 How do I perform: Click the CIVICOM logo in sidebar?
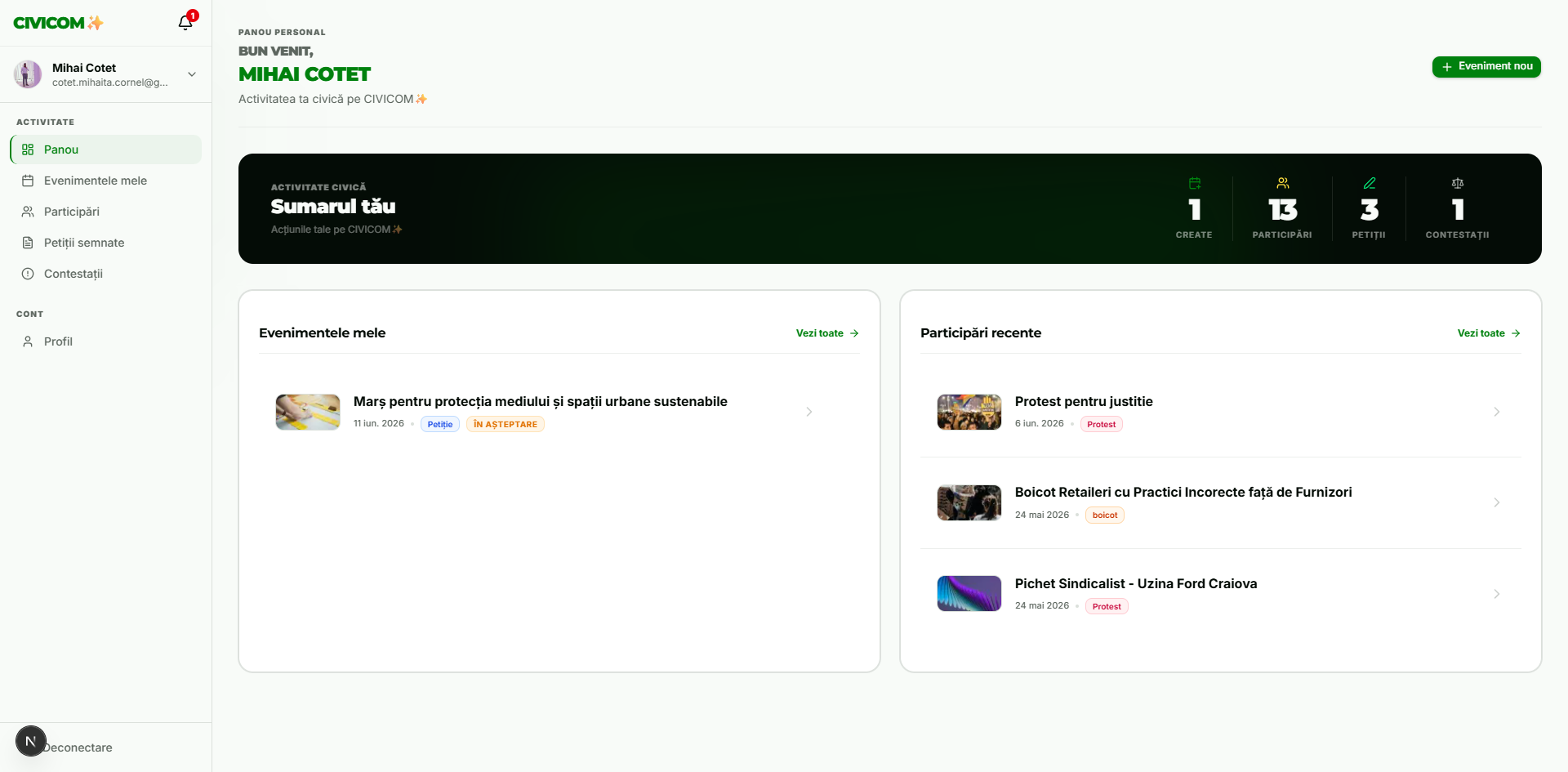58,23
